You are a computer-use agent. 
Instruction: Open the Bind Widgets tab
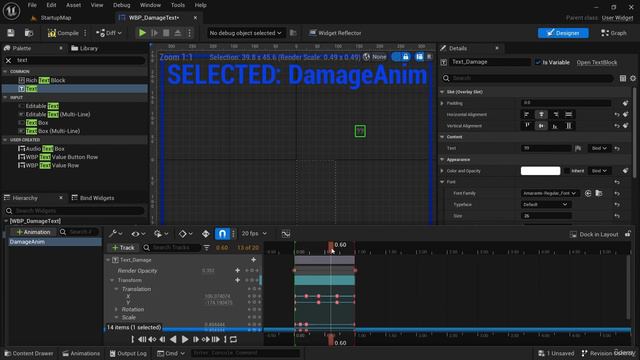93,198
